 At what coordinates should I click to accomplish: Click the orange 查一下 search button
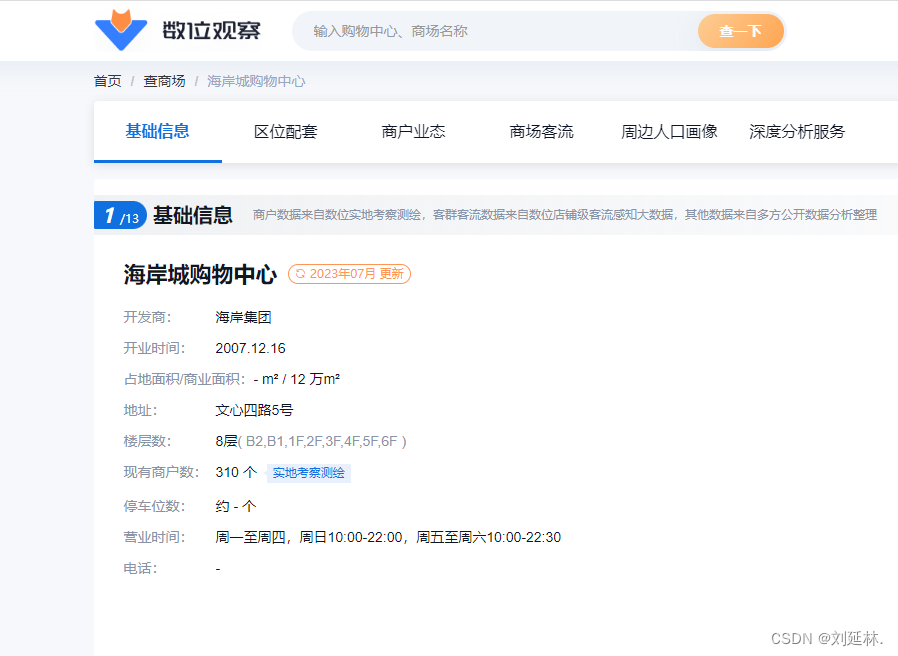click(x=741, y=31)
